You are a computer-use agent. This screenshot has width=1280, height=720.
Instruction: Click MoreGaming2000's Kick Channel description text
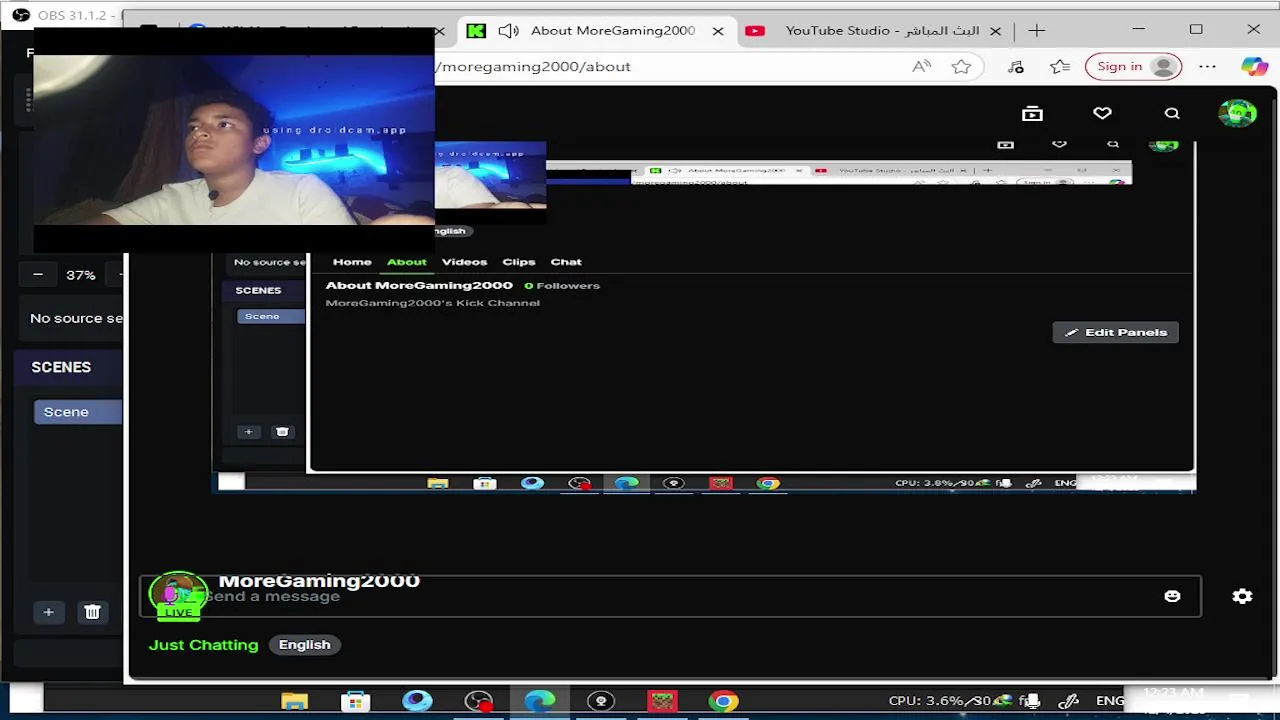(433, 303)
